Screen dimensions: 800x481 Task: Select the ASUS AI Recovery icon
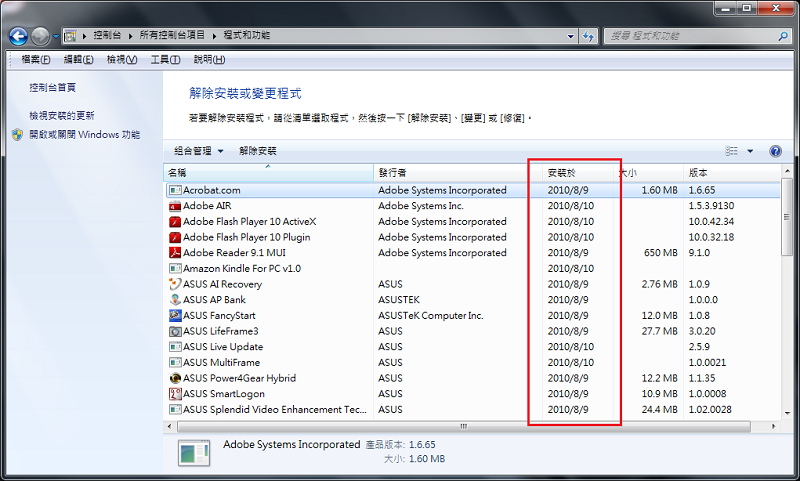point(175,284)
